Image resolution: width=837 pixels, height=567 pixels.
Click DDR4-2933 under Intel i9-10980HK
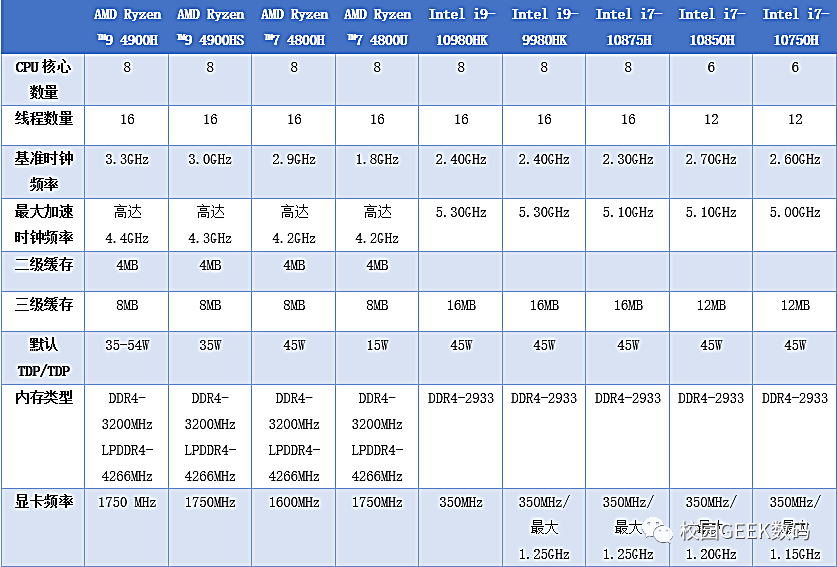[x=461, y=398]
